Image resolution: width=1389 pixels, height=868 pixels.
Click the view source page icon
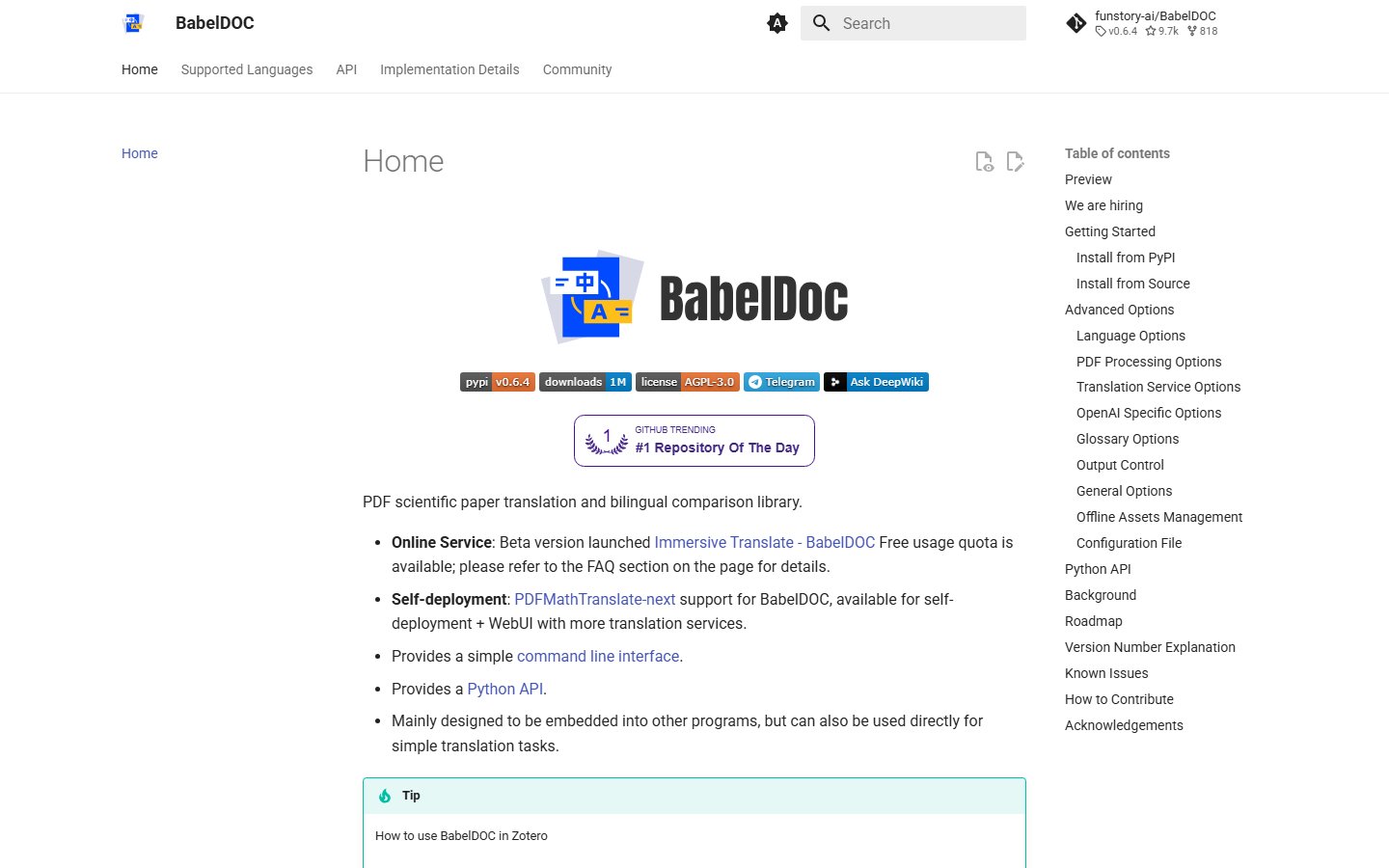tap(984, 161)
